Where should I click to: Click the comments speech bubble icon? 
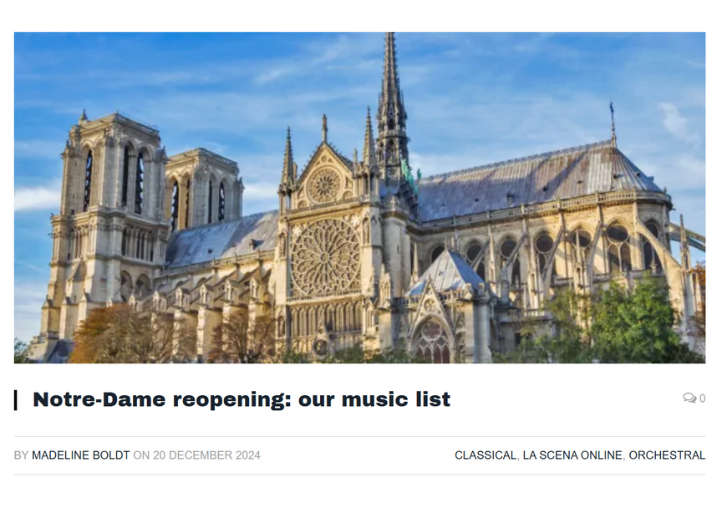tap(689, 399)
